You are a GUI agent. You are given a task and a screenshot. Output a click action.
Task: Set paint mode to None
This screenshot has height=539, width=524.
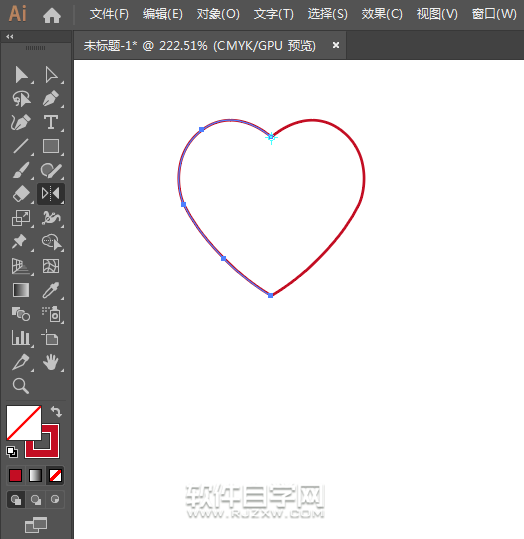(55, 476)
